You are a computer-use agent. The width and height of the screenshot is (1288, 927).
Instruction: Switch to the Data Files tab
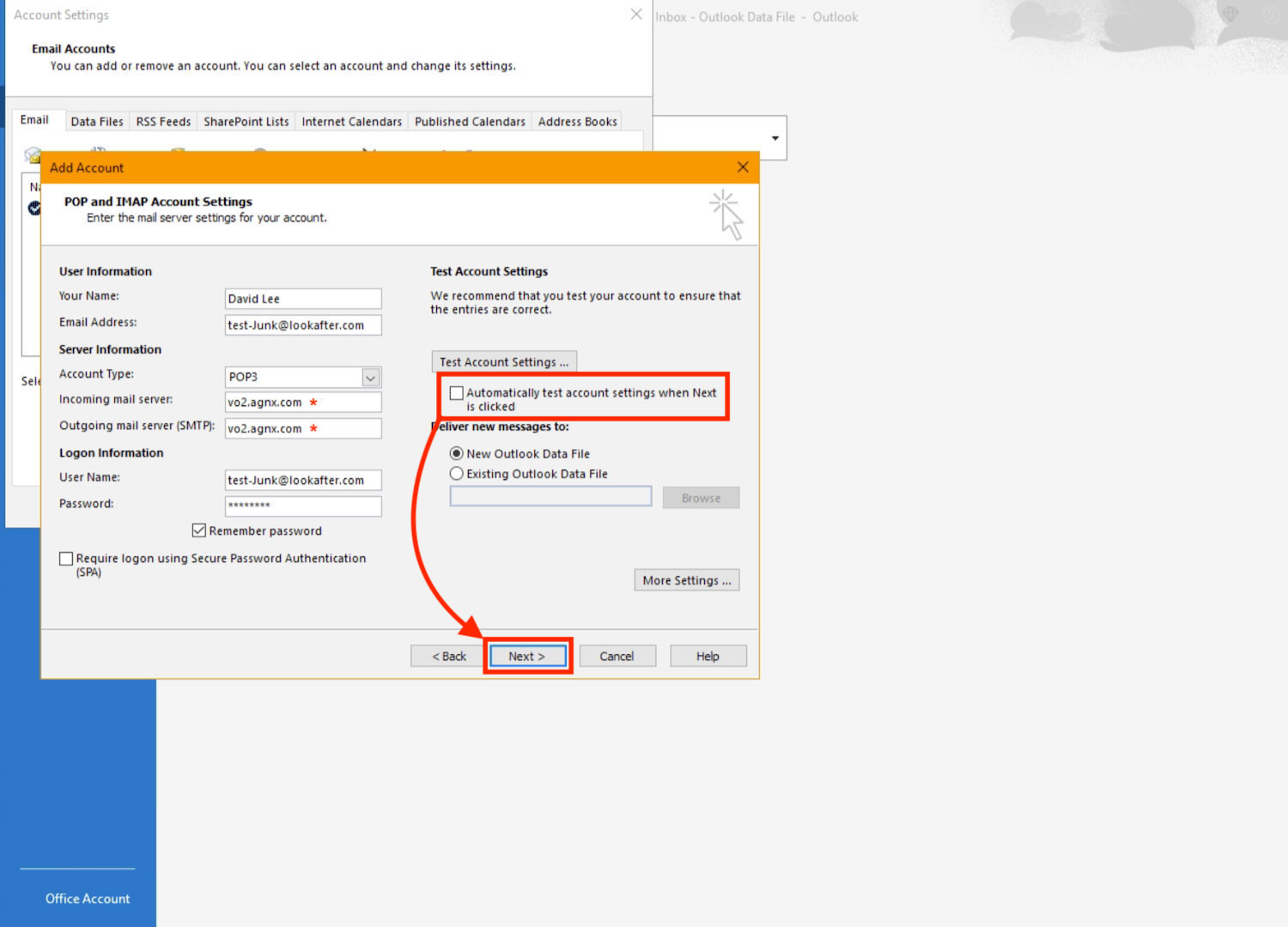97,122
